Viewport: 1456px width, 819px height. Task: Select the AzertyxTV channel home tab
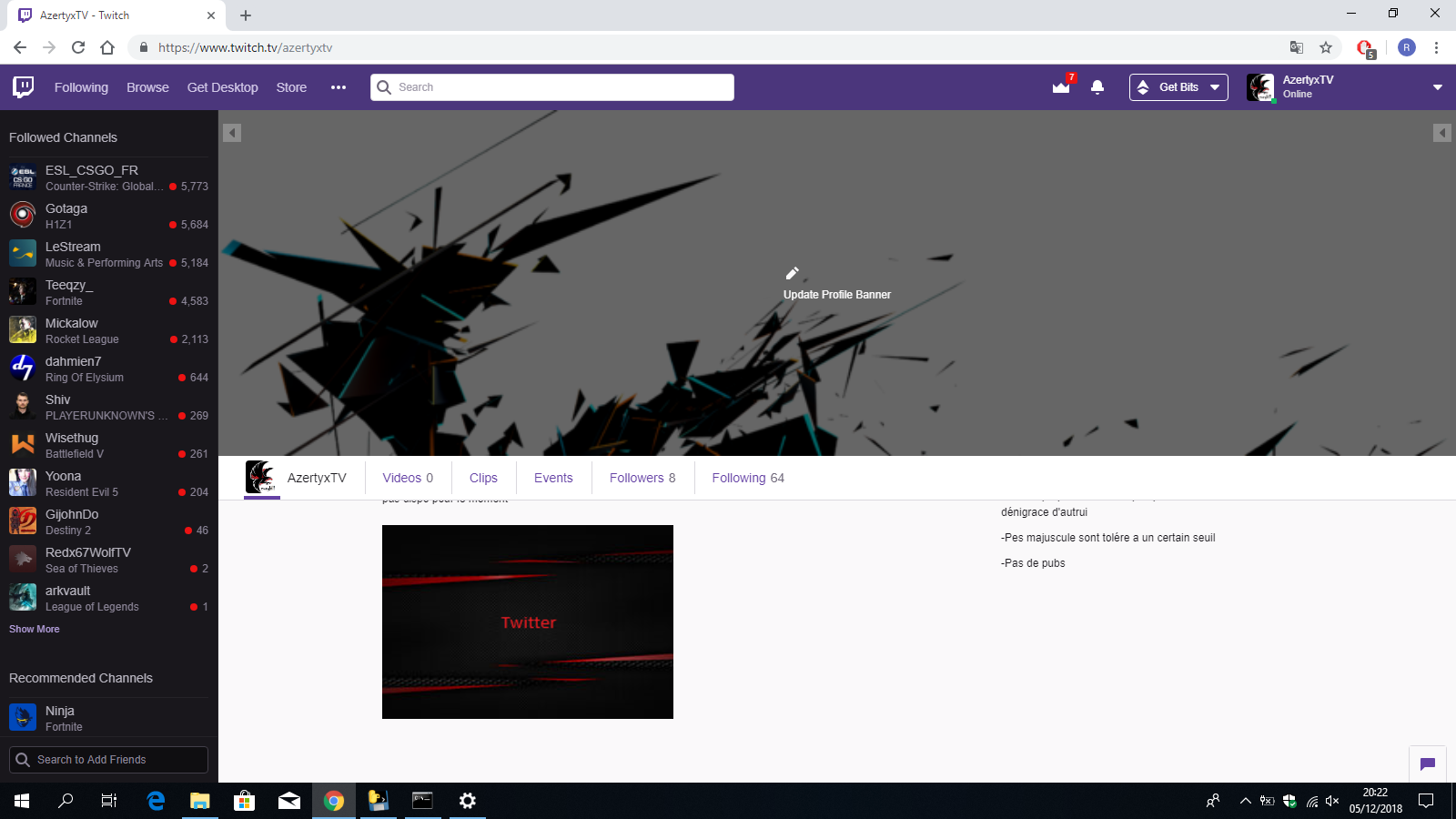click(296, 478)
